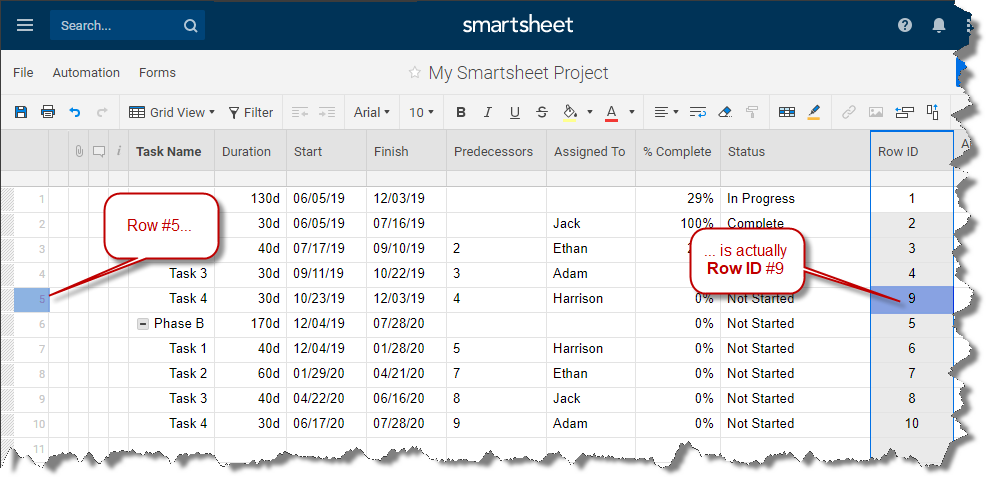This screenshot has height=477, width=986.
Task: Star the My Smartsheet Project sheet
Action: pos(414,72)
